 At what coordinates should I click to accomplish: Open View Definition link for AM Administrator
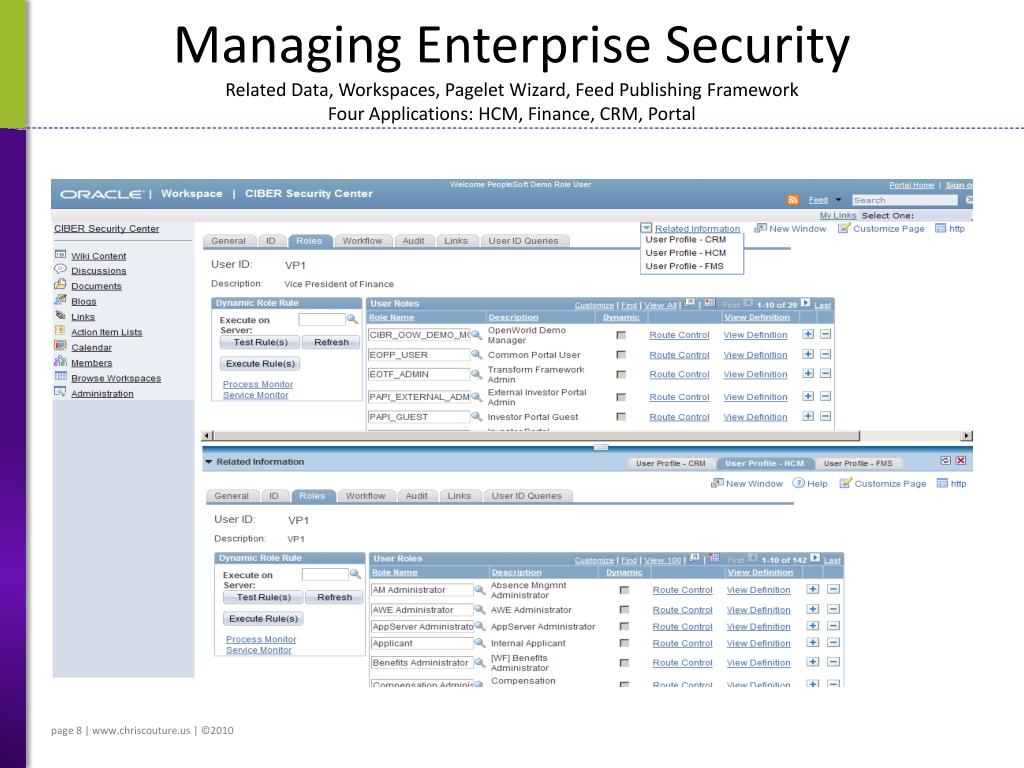point(758,590)
